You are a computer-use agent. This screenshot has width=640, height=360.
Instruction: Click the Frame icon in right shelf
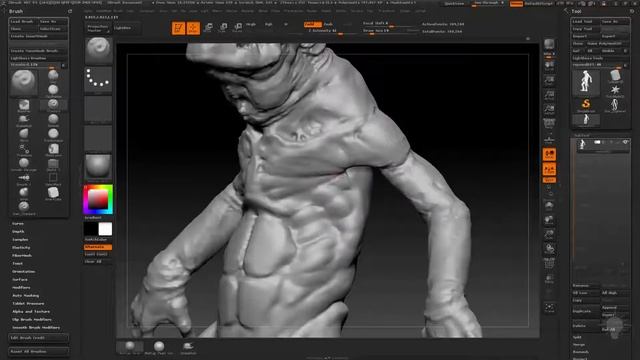549,307
